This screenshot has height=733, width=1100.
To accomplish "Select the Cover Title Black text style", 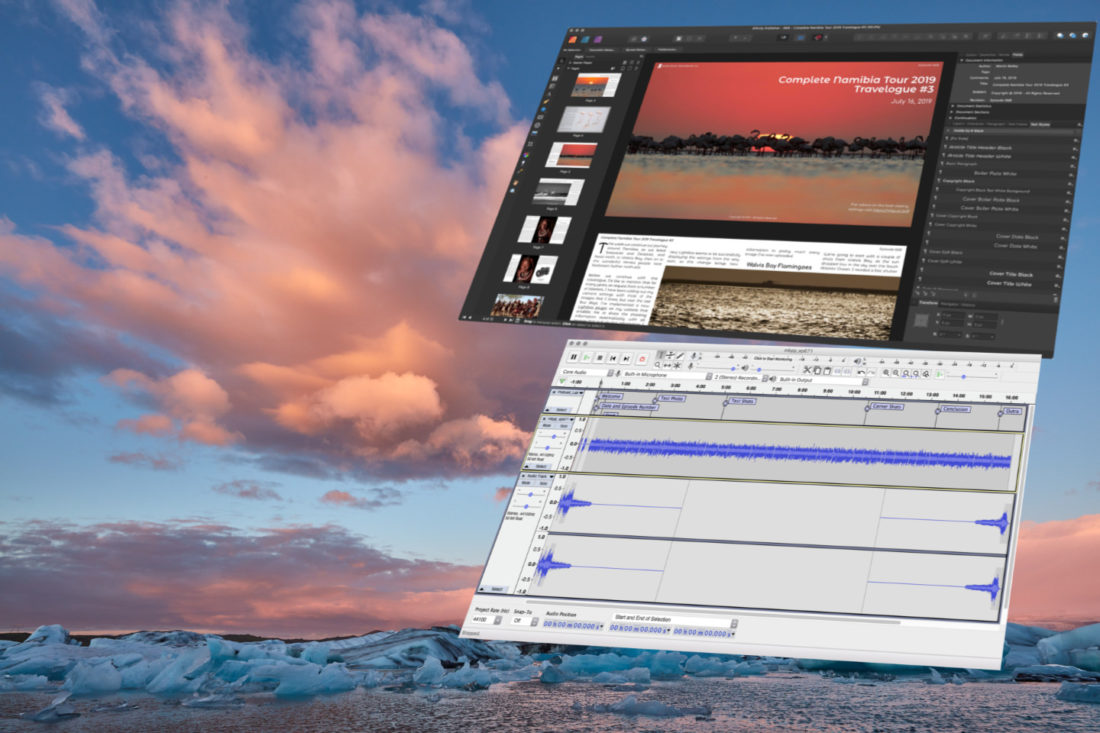I will click(1010, 273).
